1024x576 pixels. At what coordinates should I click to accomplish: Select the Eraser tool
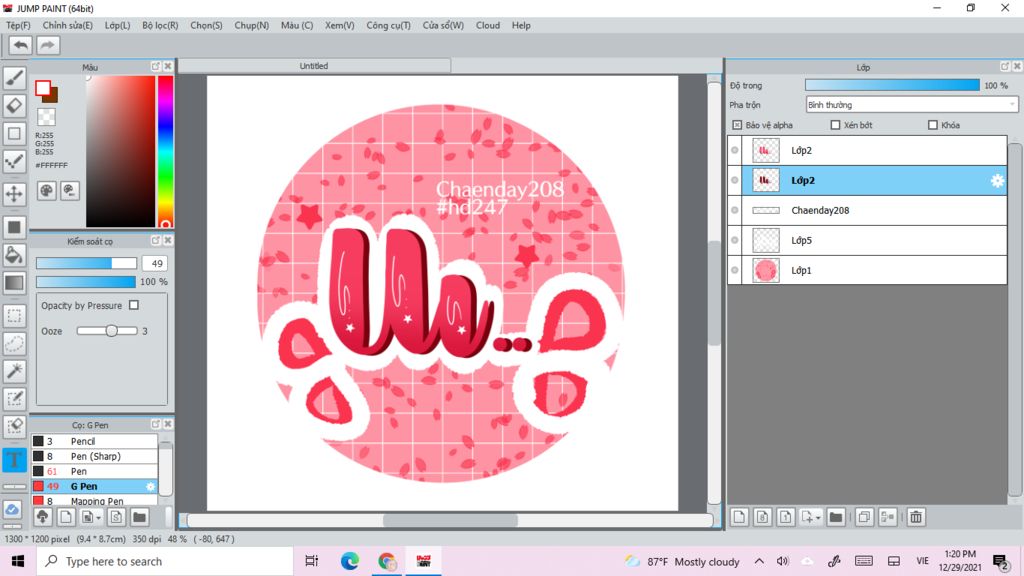pos(14,105)
